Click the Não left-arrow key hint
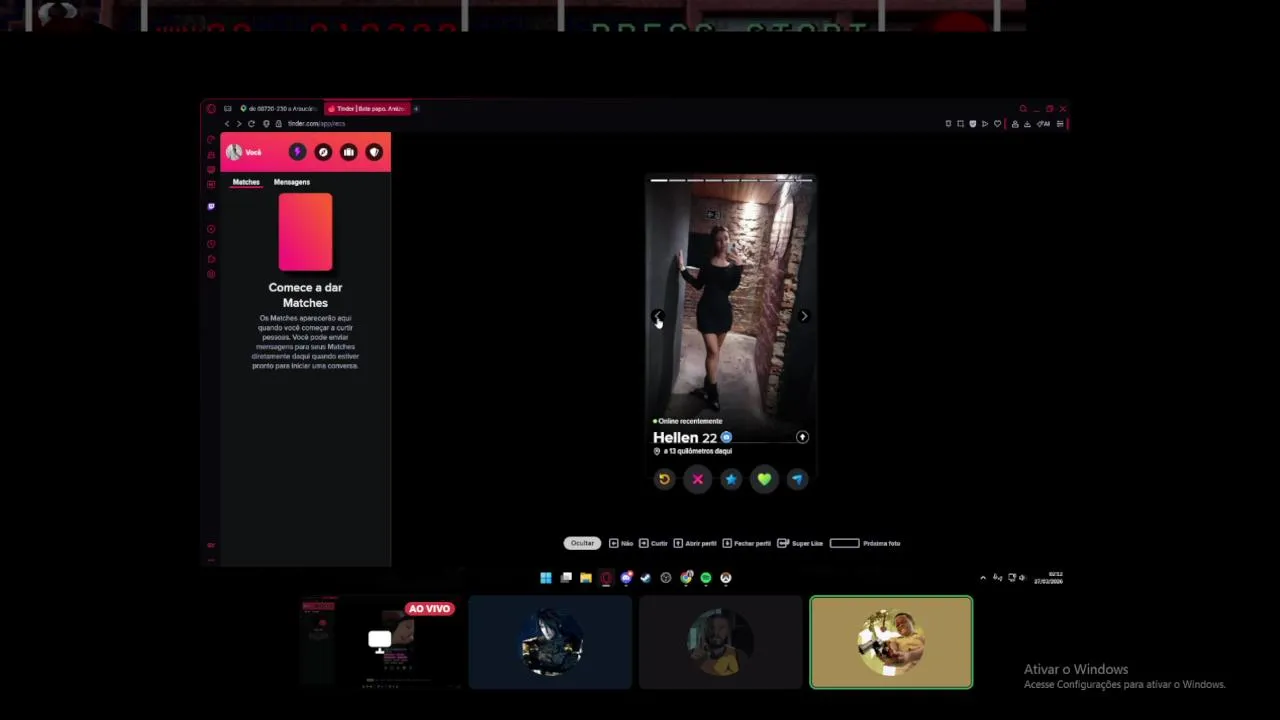This screenshot has width=1280, height=720. click(x=621, y=543)
